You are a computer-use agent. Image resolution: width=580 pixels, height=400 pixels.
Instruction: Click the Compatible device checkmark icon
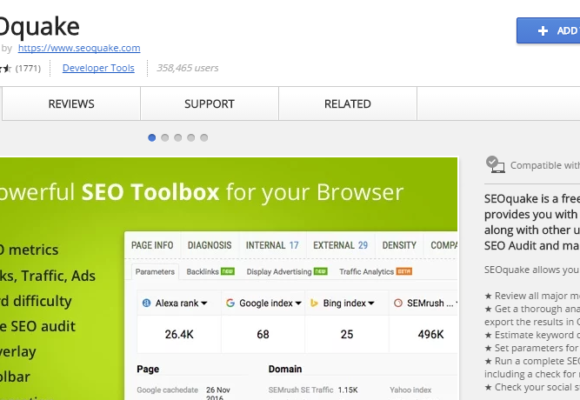(x=495, y=164)
